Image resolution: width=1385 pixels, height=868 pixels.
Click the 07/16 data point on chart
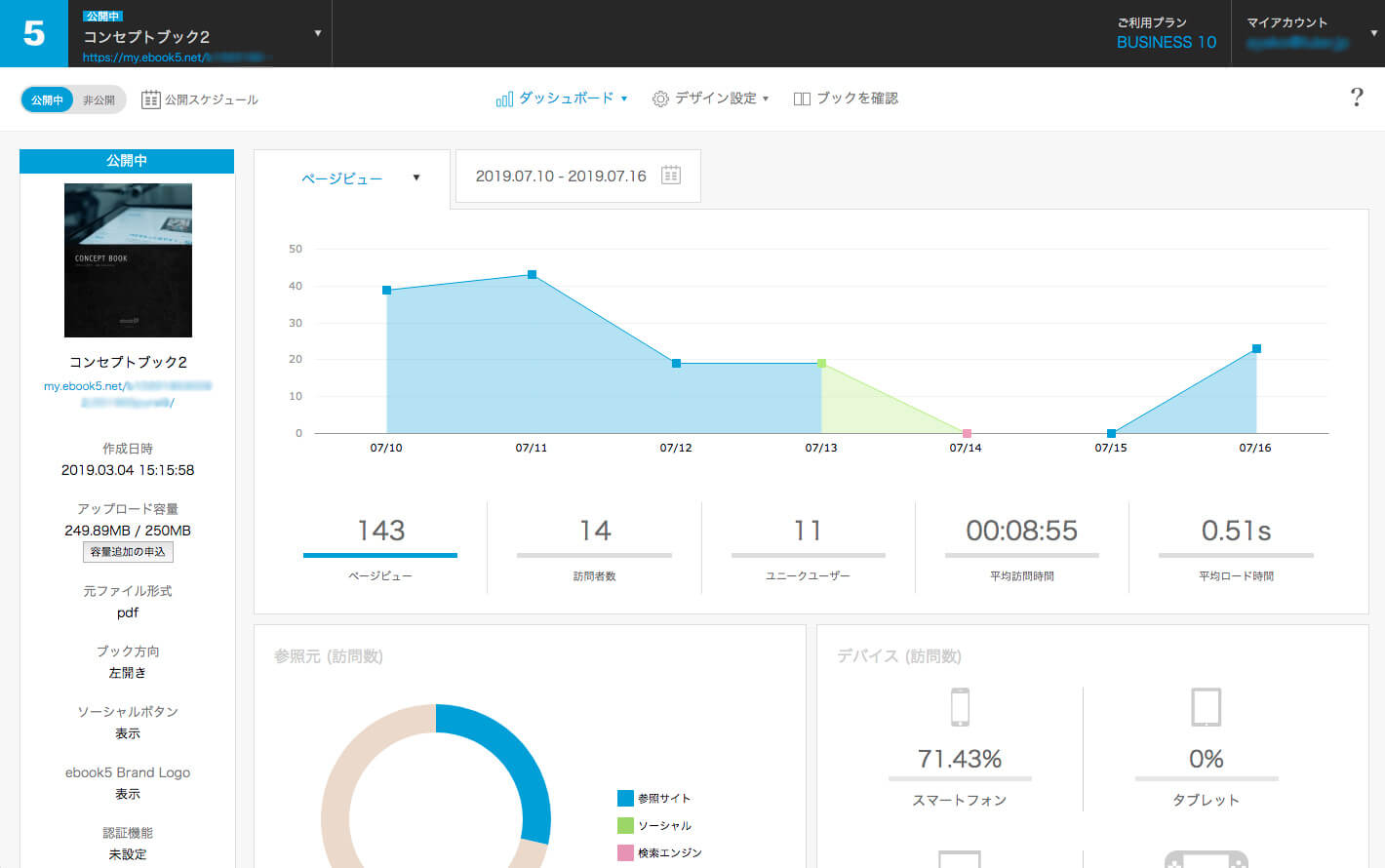coord(1256,348)
